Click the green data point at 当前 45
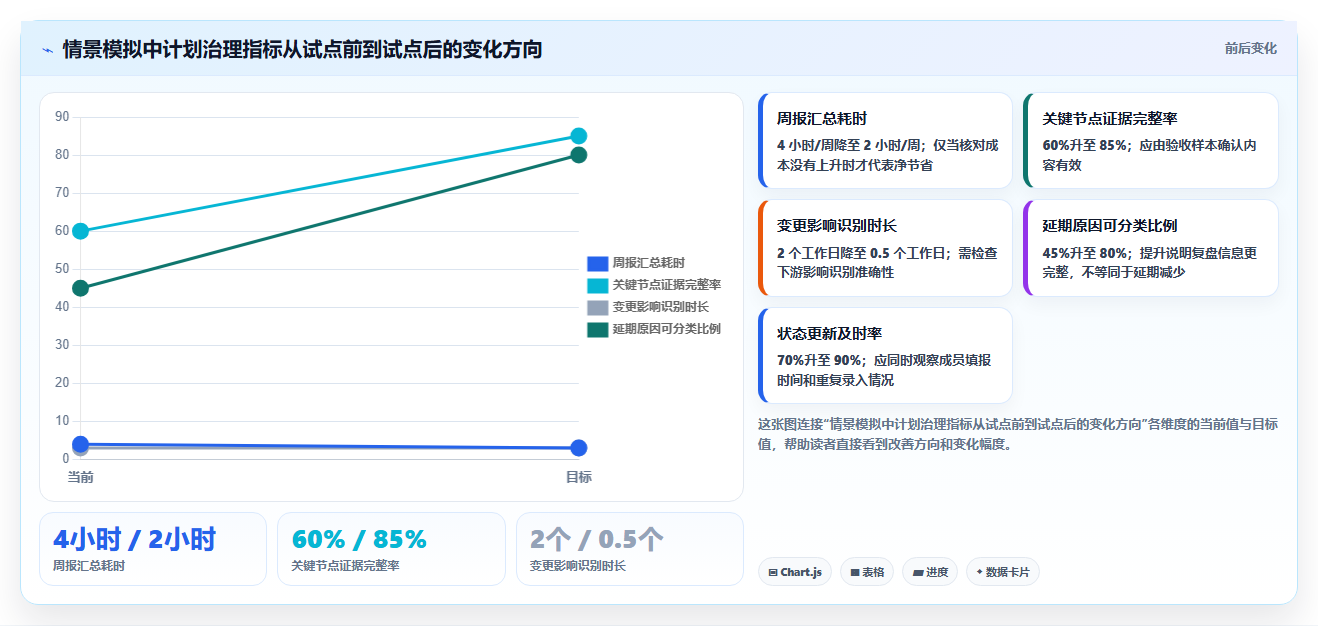This screenshot has width=1318, height=626. coord(81,288)
